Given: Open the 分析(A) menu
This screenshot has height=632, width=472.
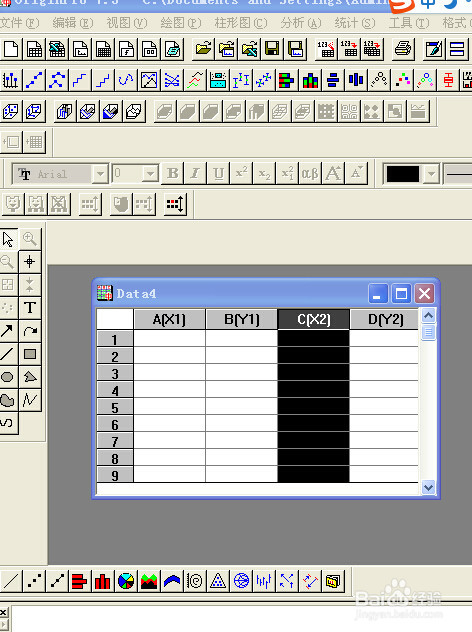Looking at the screenshot, I should (x=301, y=23).
